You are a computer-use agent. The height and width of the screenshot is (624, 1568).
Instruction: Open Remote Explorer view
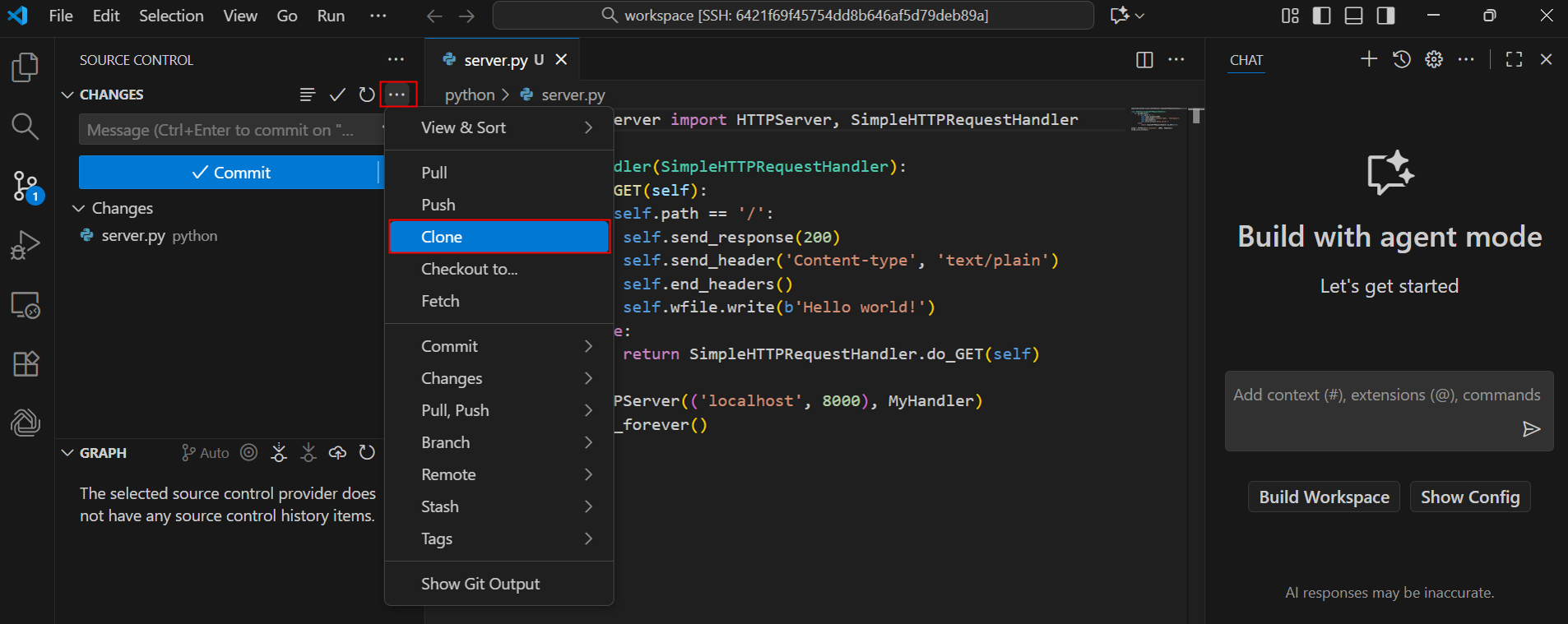[26, 305]
